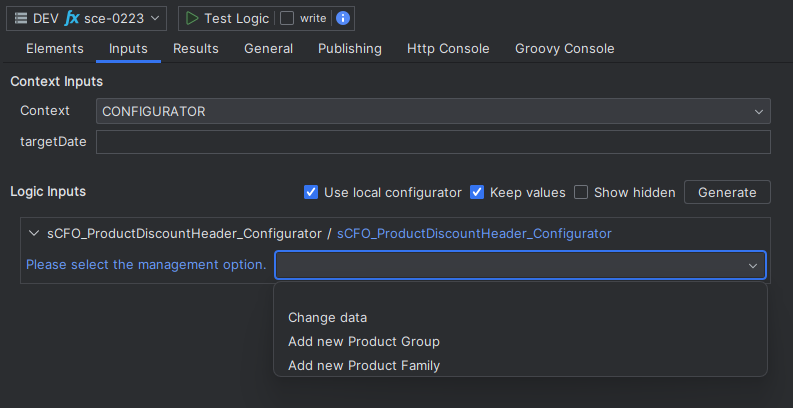
Task: Open the blue sCFO_ProductDiscountHeader_Configurator link
Action: coord(474,234)
